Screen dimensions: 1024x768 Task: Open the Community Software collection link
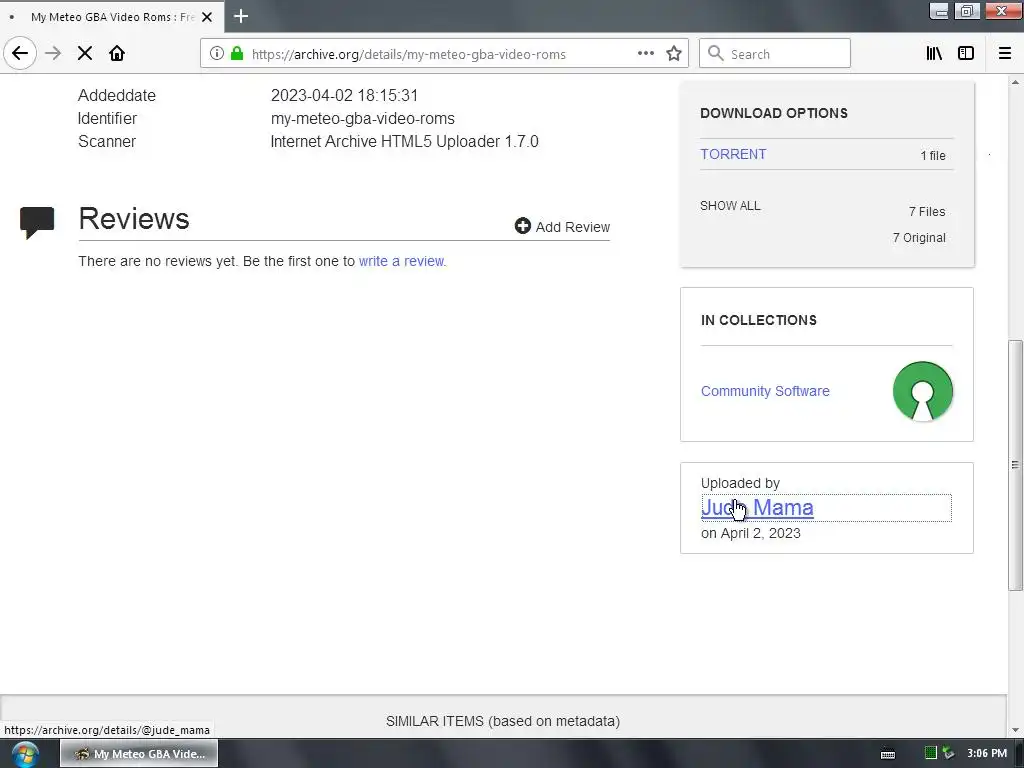click(x=765, y=391)
